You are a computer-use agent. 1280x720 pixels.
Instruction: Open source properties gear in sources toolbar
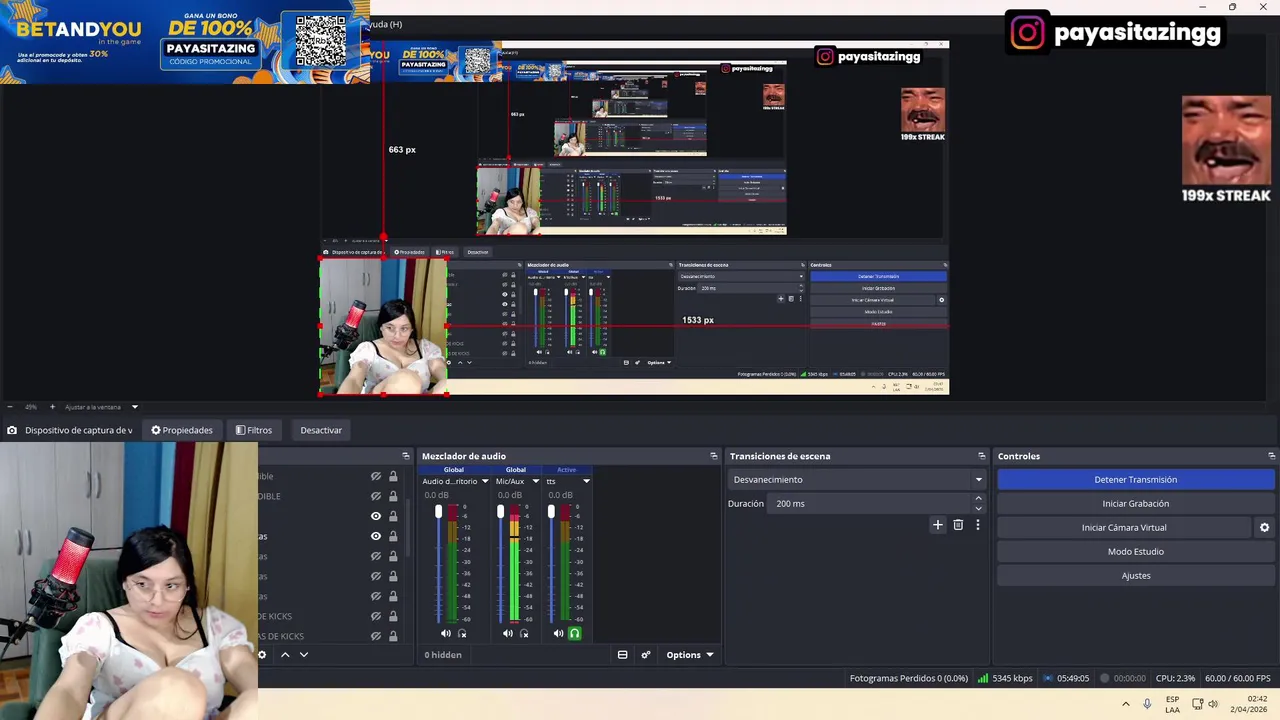[x=262, y=655]
